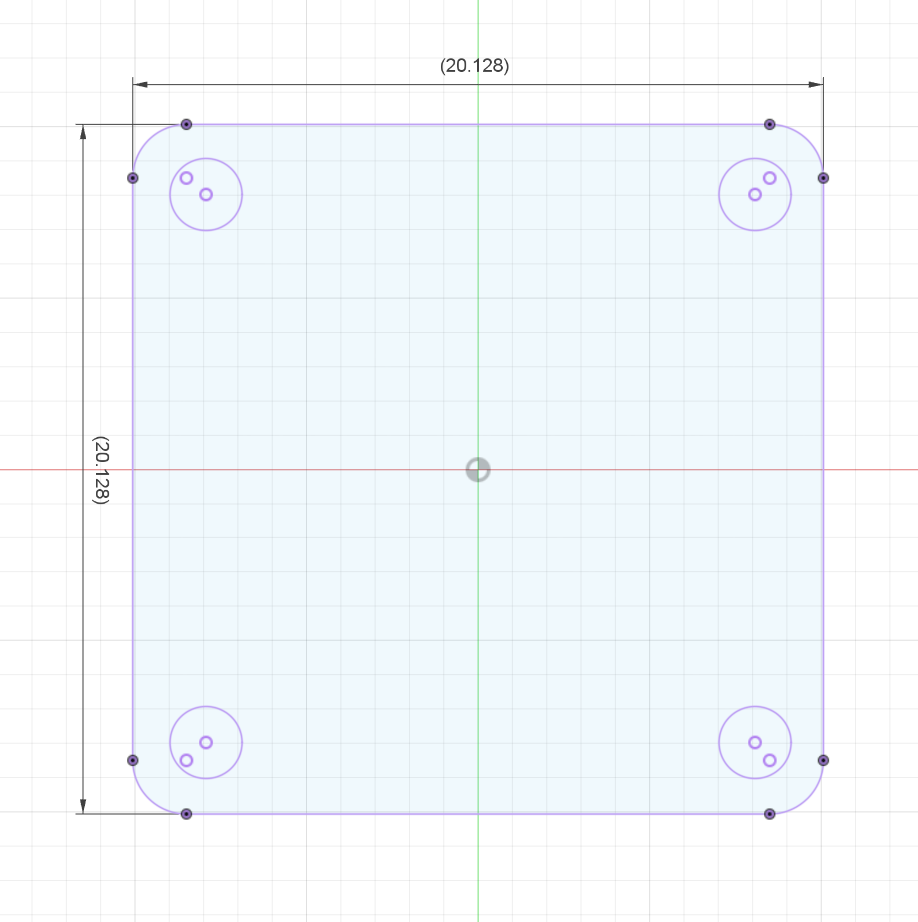Select the vertical 20.128 dimension on left

click(x=100, y=469)
